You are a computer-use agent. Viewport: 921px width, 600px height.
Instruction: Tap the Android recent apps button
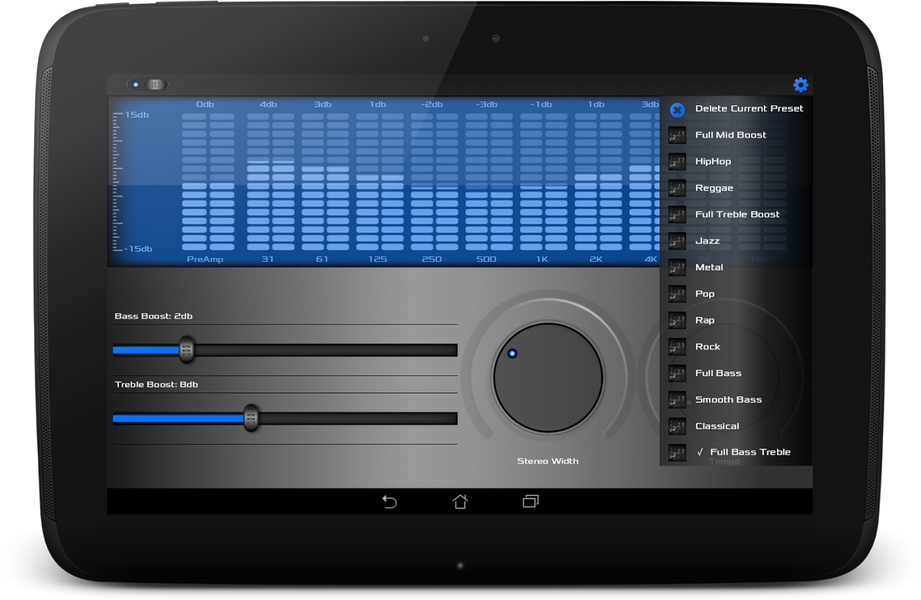531,501
